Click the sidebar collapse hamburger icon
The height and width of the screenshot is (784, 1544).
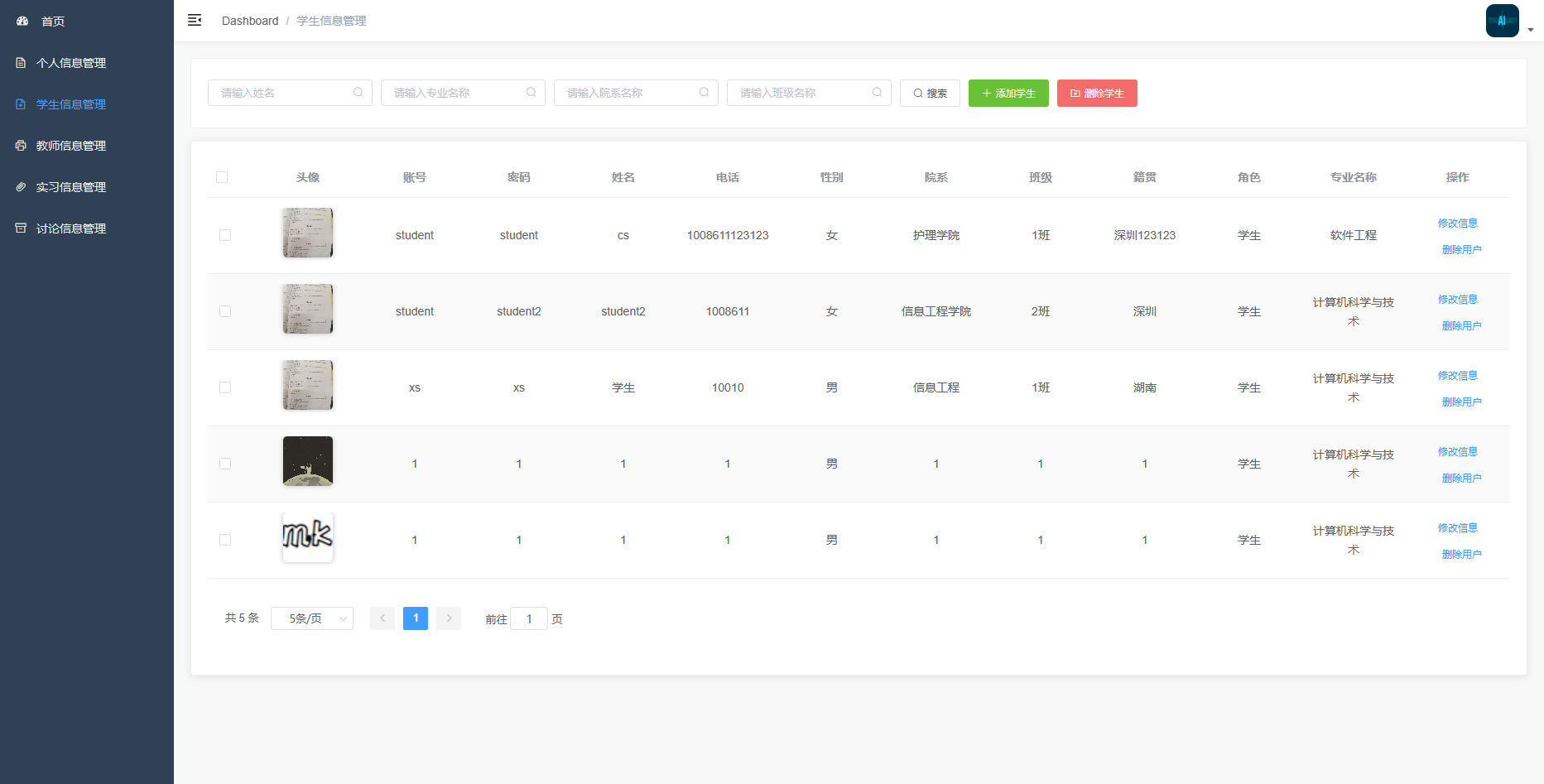[195, 21]
